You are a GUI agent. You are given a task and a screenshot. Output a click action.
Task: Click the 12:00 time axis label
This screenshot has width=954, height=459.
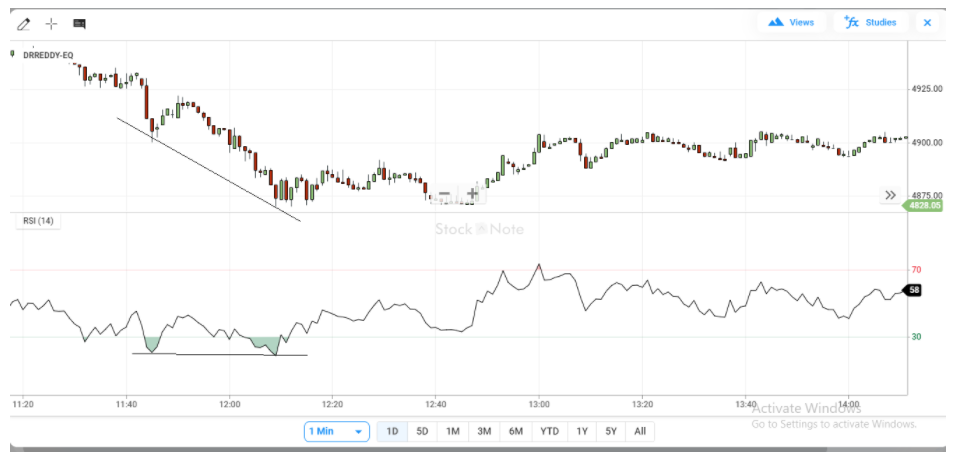[x=229, y=404]
